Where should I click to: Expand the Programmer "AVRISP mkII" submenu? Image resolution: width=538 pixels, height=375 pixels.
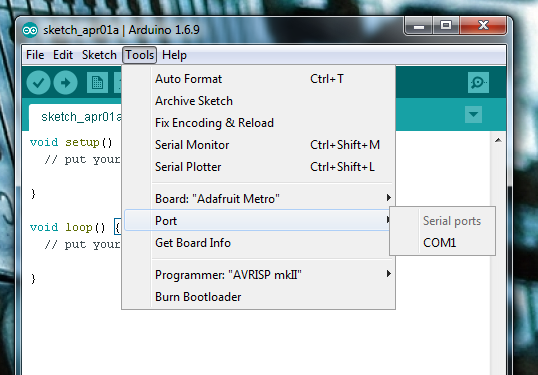point(258,275)
